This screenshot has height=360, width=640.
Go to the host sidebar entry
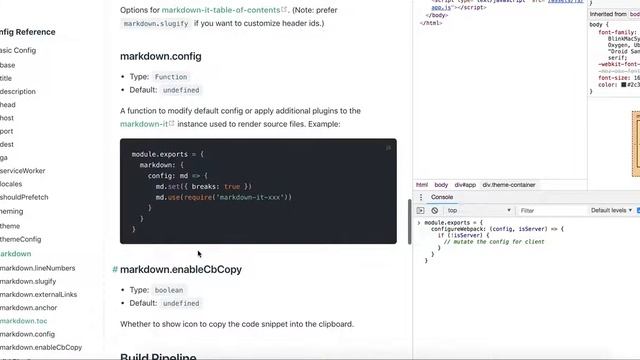(7, 118)
